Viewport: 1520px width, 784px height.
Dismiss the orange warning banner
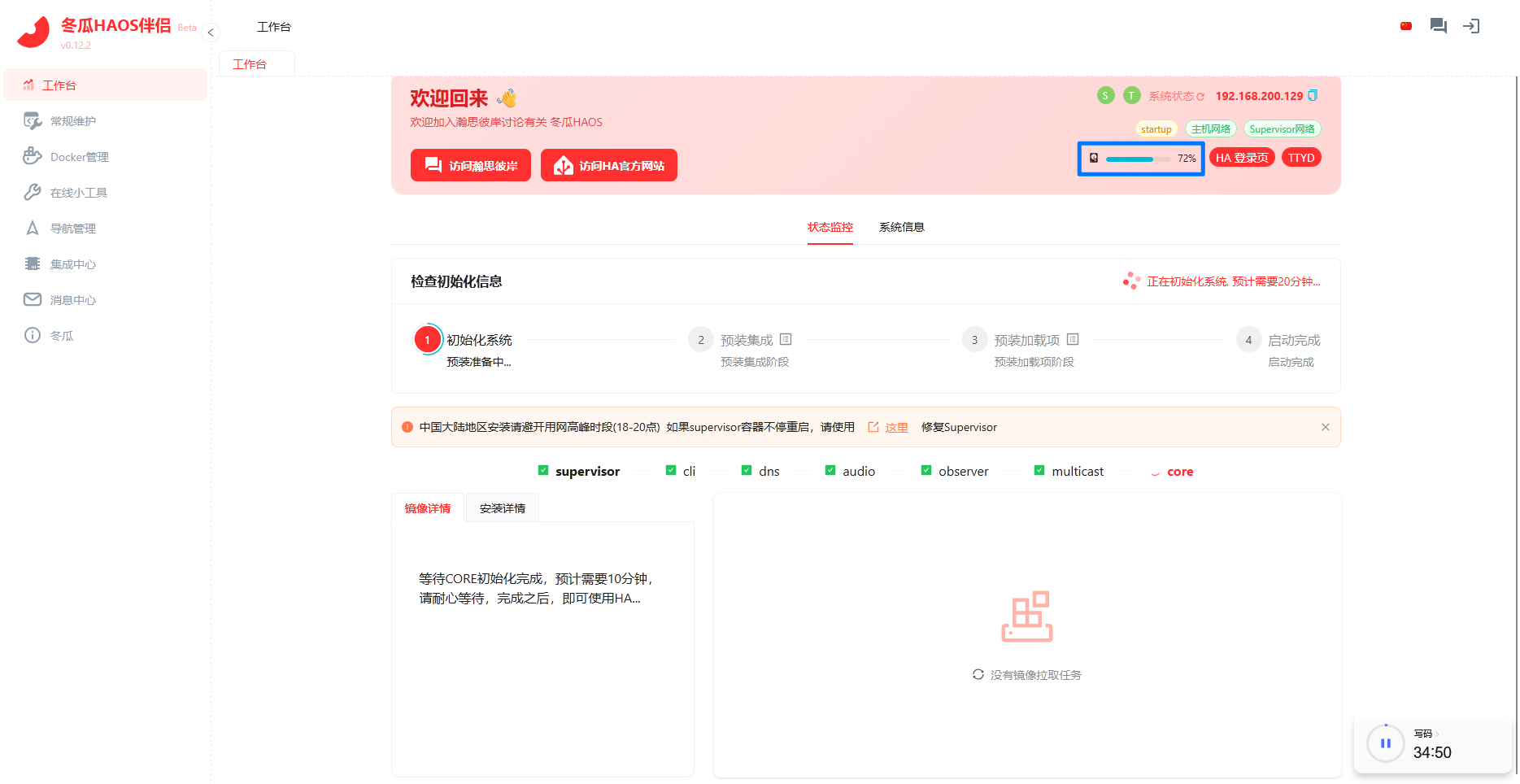(x=1325, y=427)
